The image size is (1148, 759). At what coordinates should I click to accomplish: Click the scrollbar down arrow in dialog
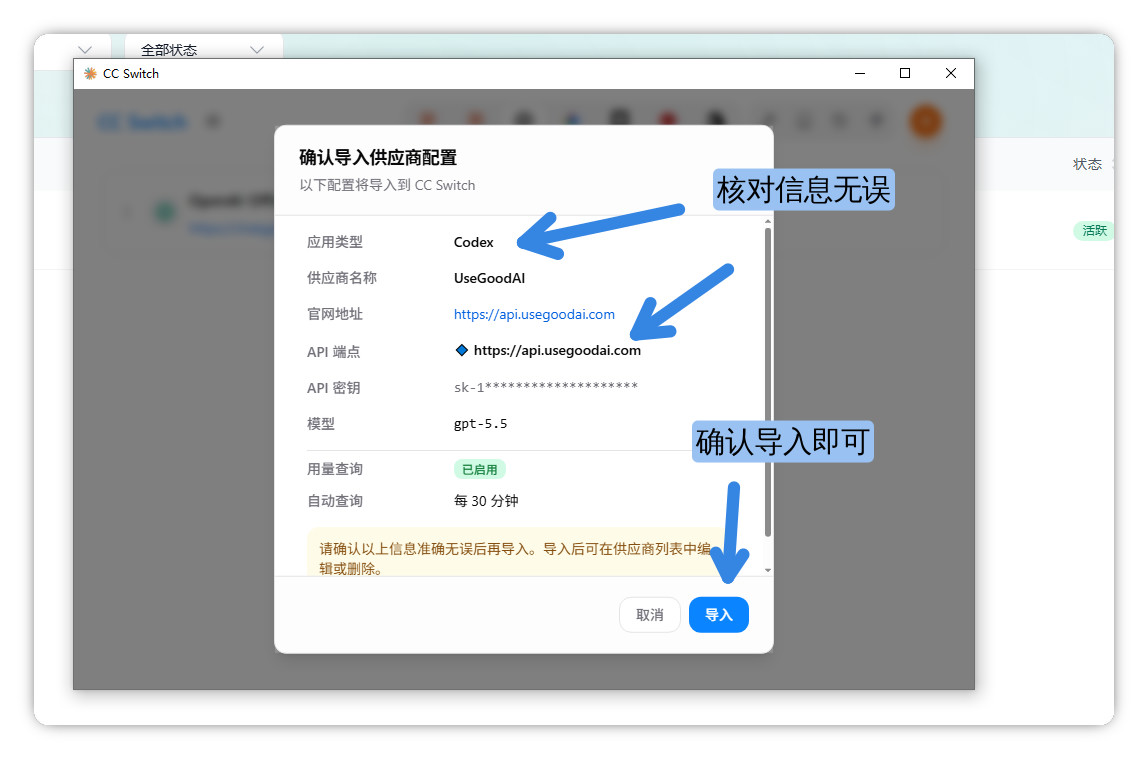767,569
